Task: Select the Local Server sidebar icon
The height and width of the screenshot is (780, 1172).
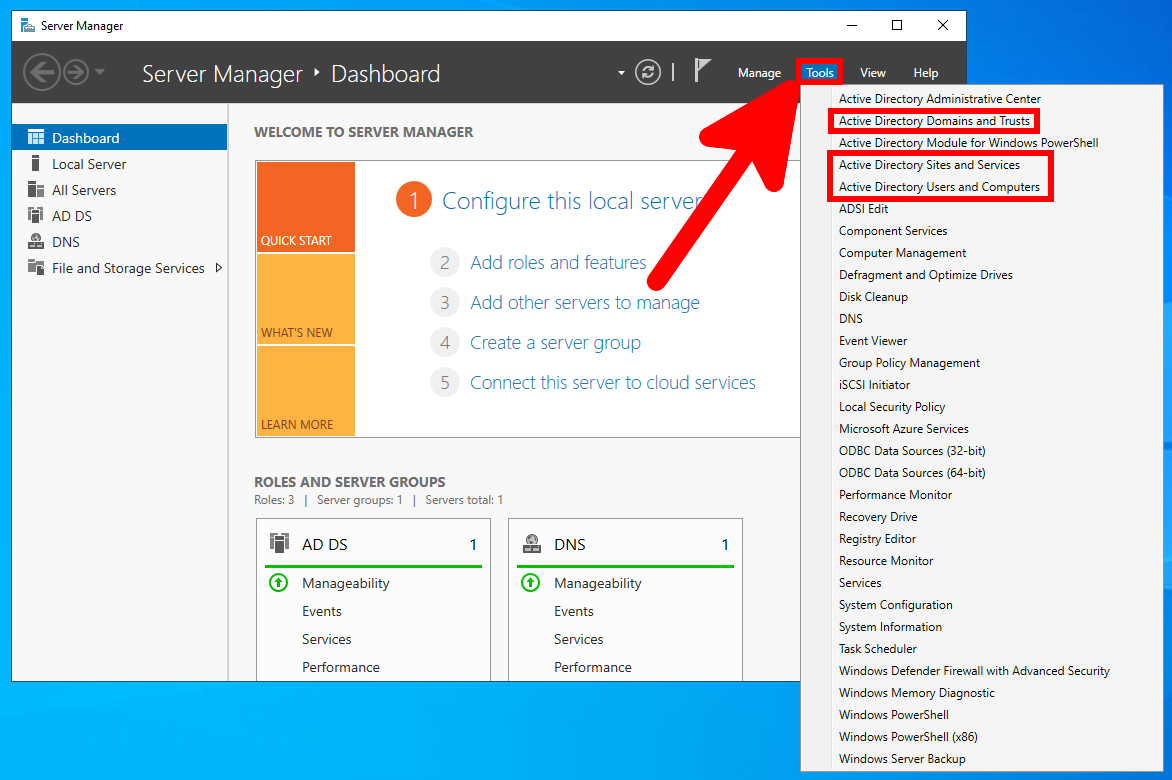Action: click(x=36, y=164)
